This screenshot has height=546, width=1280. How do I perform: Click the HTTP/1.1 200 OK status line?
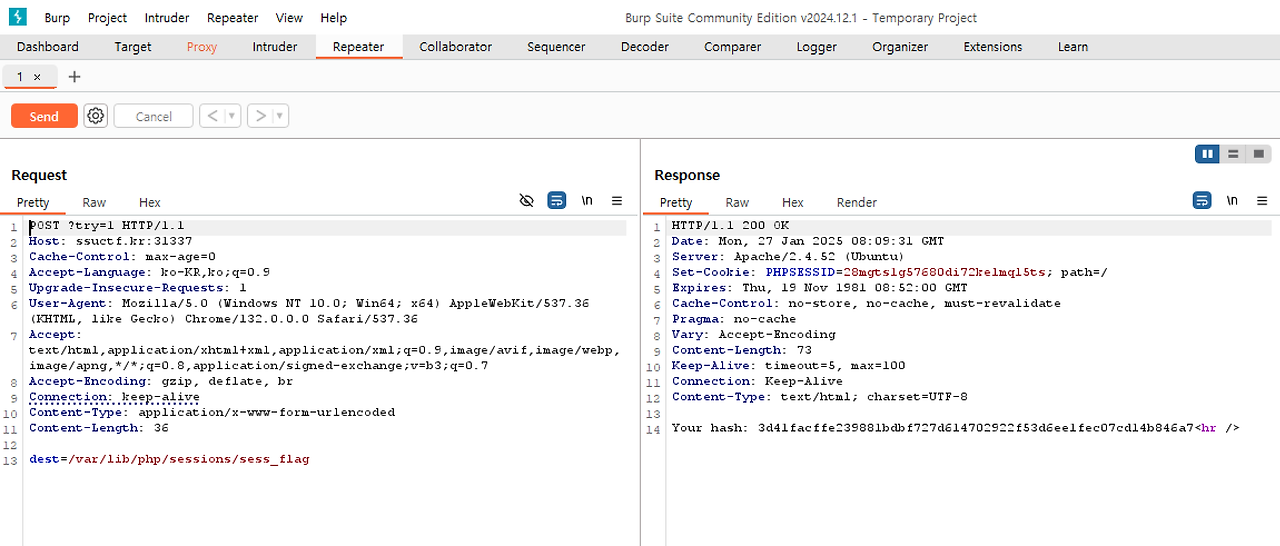[730, 226]
